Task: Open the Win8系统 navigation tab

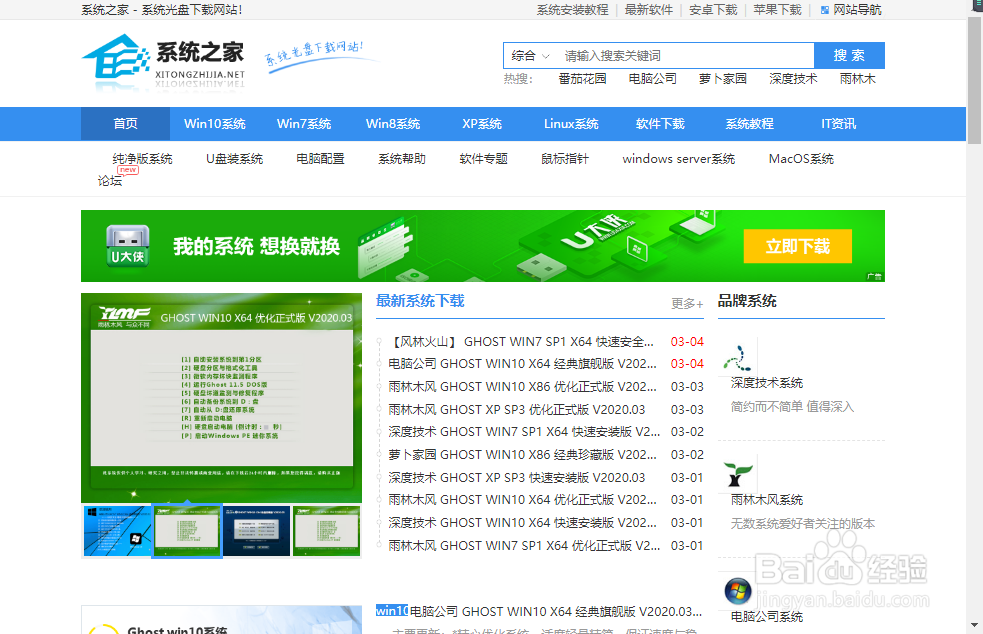Action: [393, 124]
